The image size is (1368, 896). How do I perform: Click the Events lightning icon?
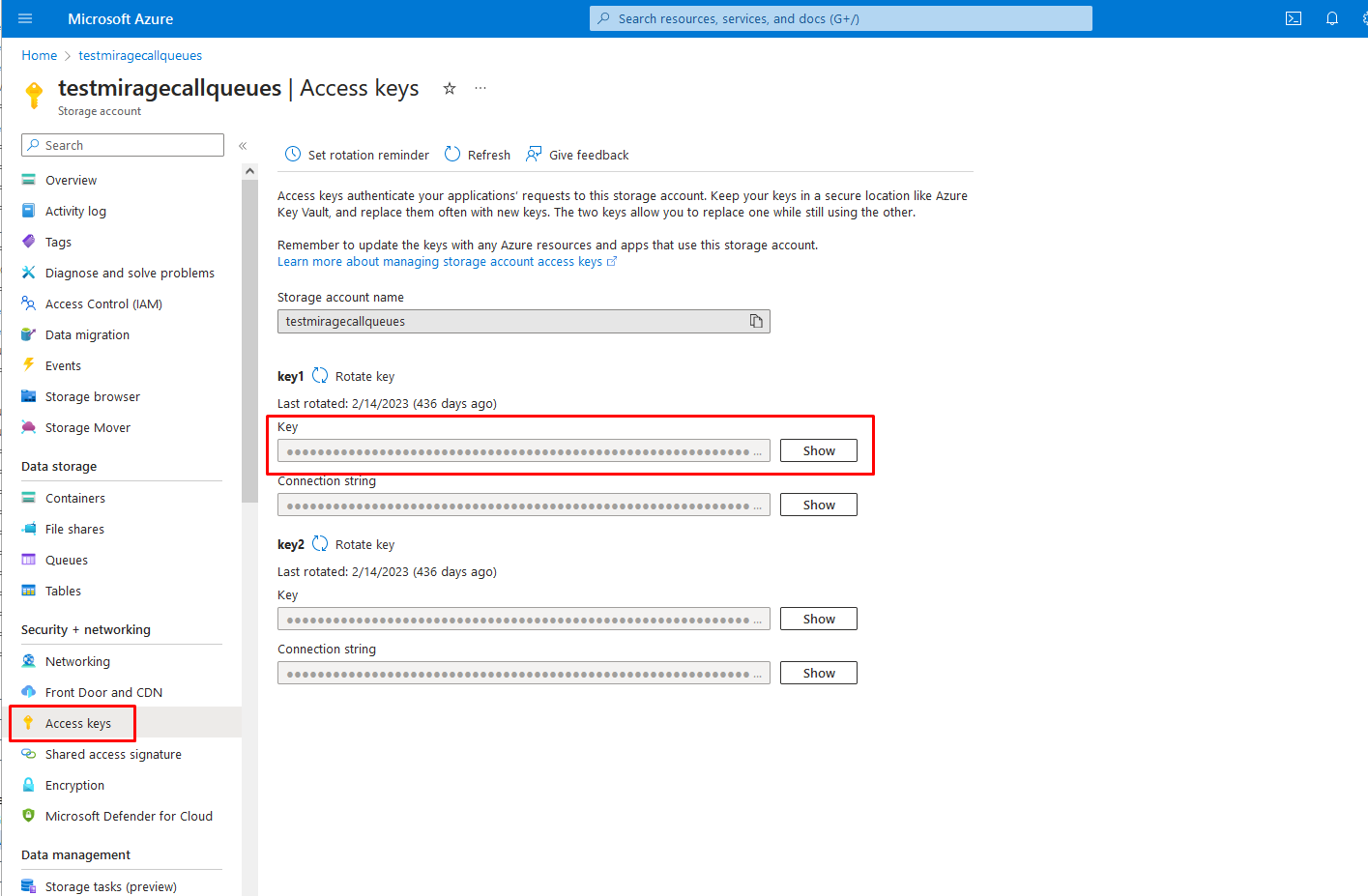[x=29, y=365]
